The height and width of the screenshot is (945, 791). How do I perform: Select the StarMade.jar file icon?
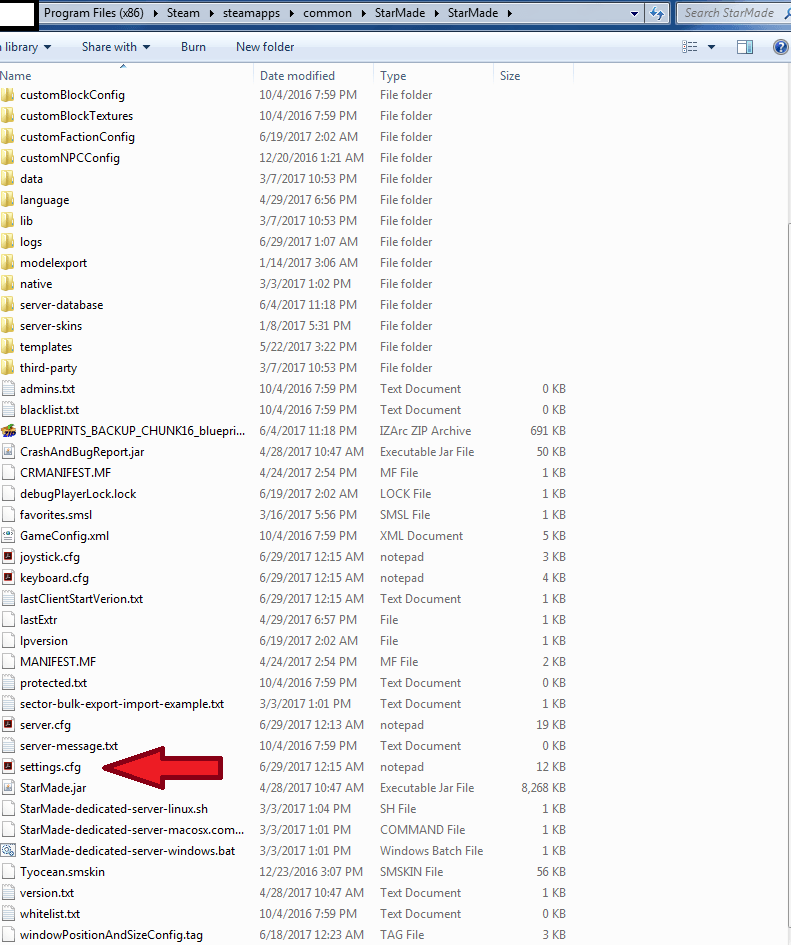coord(9,788)
